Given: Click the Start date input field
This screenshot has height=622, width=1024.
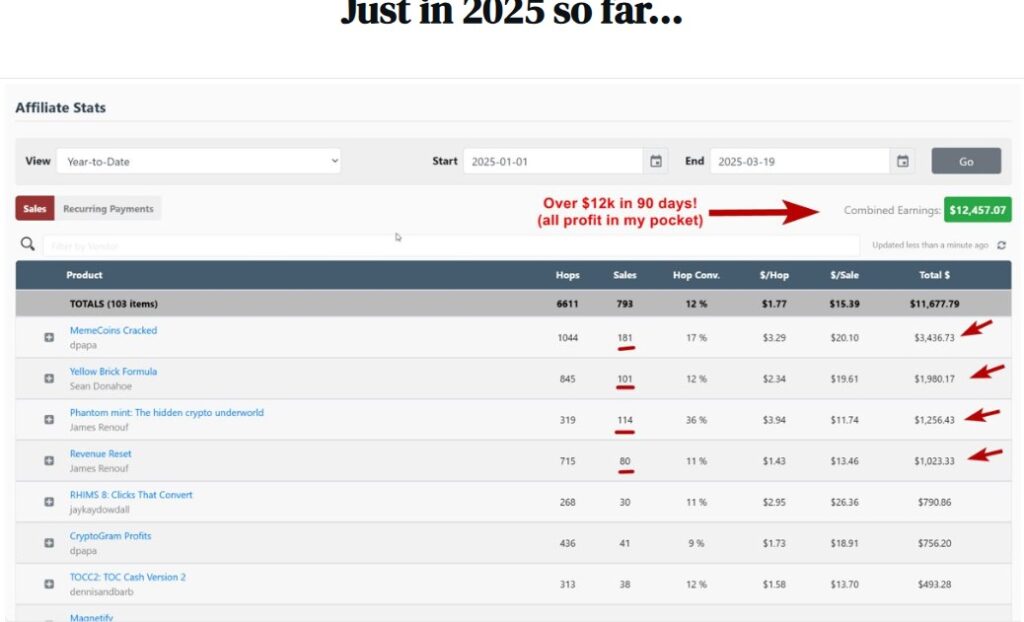Looking at the screenshot, I should point(553,161).
